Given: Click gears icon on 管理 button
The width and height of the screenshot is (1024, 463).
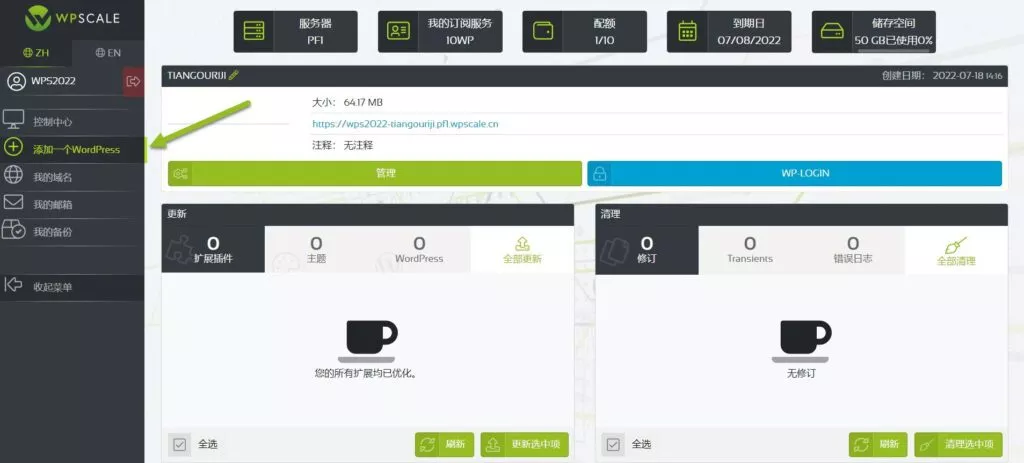Looking at the screenshot, I should point(180,174).
